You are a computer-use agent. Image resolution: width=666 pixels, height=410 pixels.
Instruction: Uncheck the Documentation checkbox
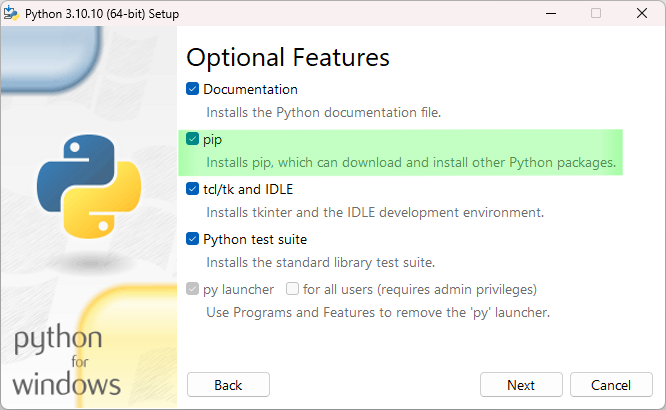192,89
